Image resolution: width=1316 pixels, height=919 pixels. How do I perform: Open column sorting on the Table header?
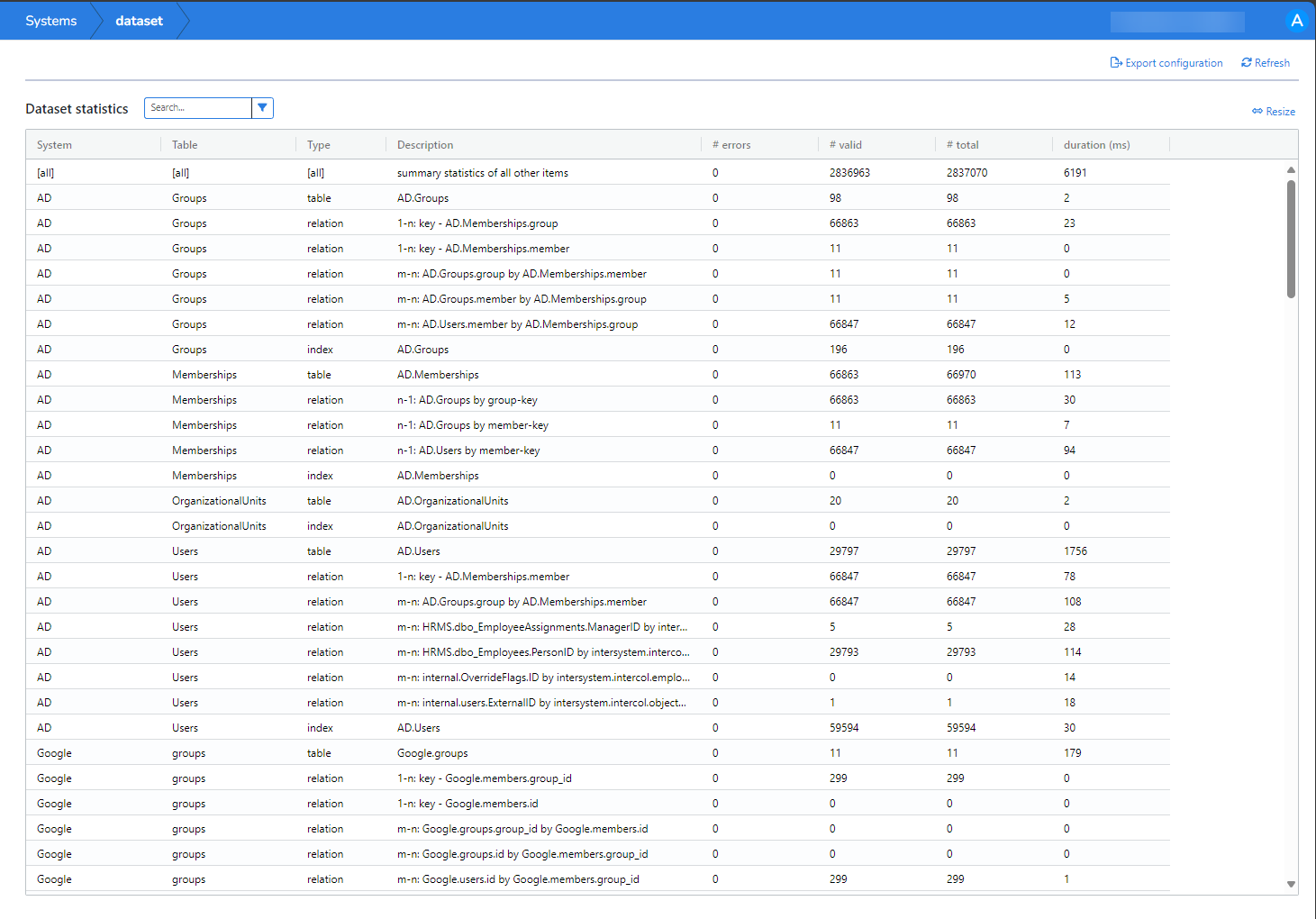click(185, 144)
